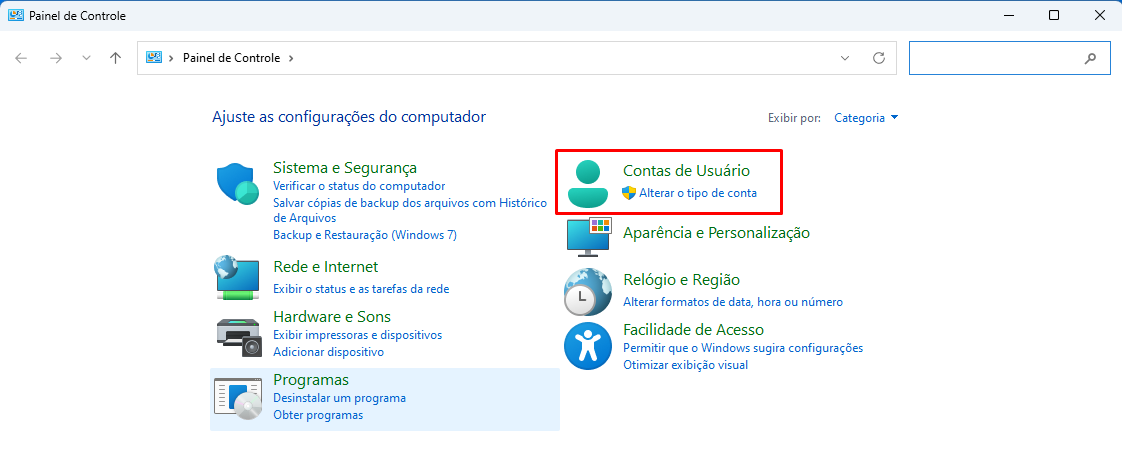The height and width of the screenshot is (465, 1122).
Task: Click the Rede e Internet globe icon
Action: [238, 277]
